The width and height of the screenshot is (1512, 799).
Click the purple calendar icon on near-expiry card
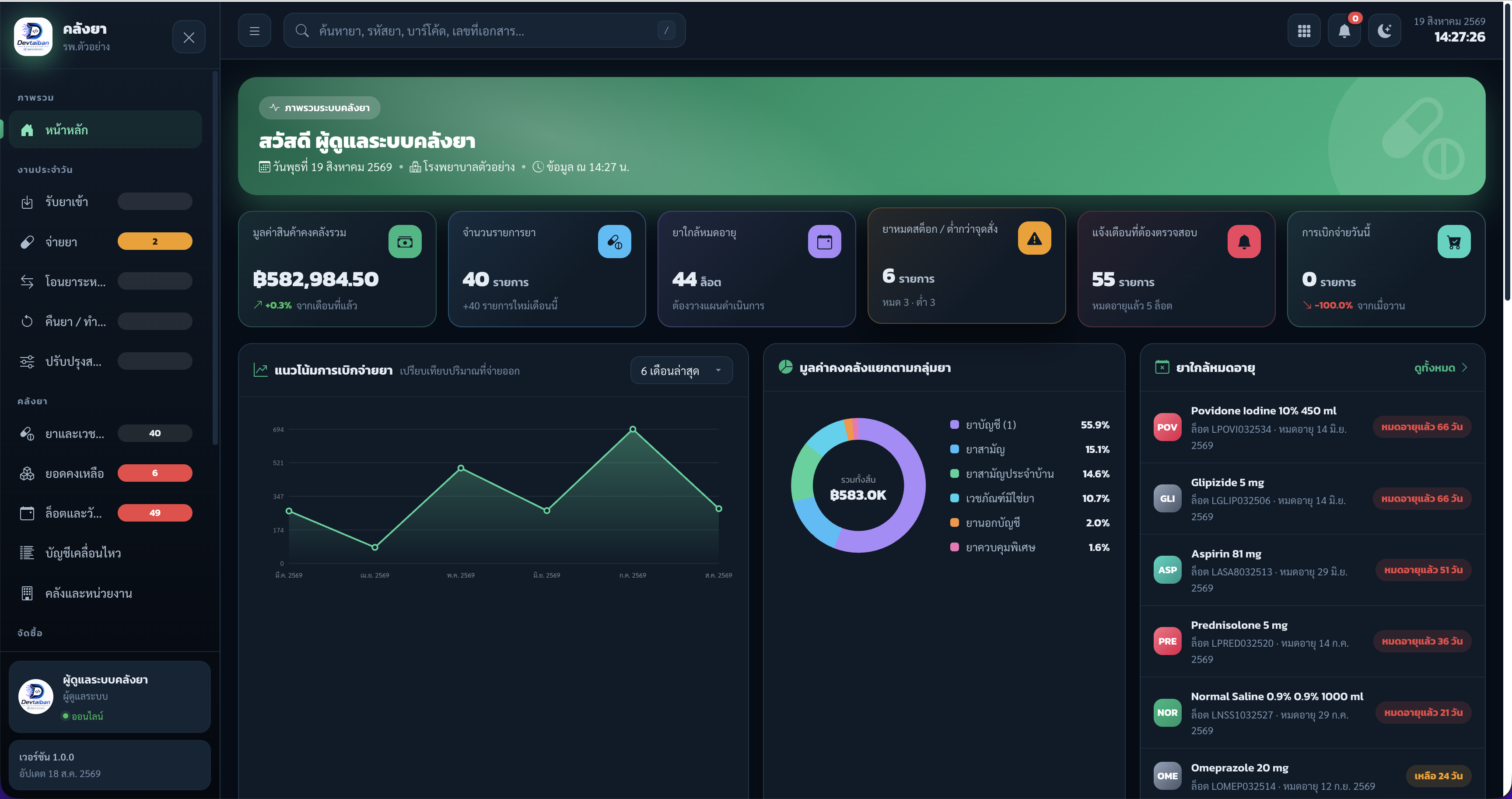pyautogui.click(x=824, y=241)
